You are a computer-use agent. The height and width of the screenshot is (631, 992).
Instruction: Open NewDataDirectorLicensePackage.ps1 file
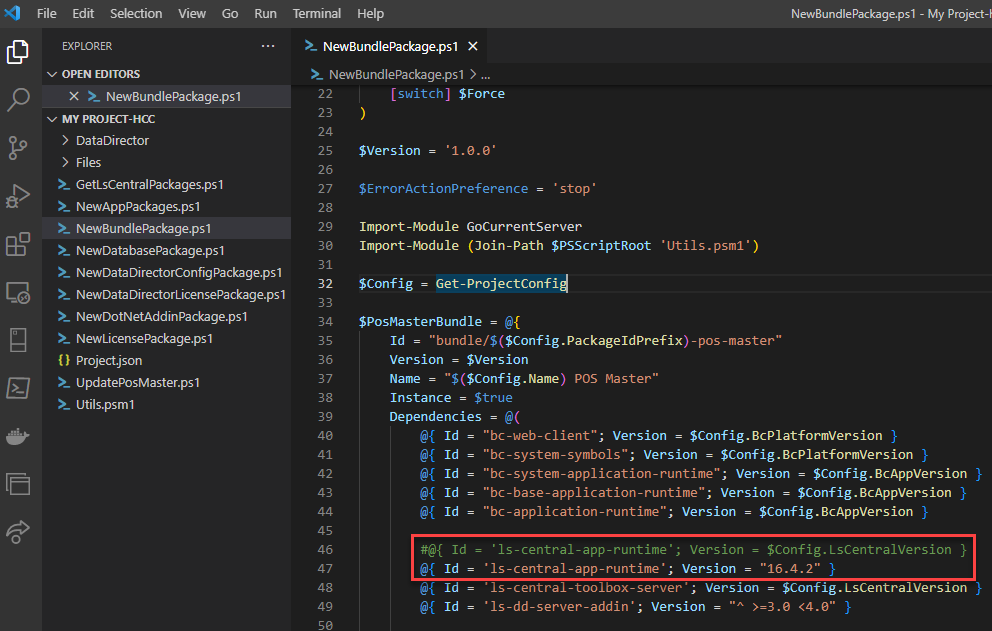pyautogui.click(x=181, y=294)
